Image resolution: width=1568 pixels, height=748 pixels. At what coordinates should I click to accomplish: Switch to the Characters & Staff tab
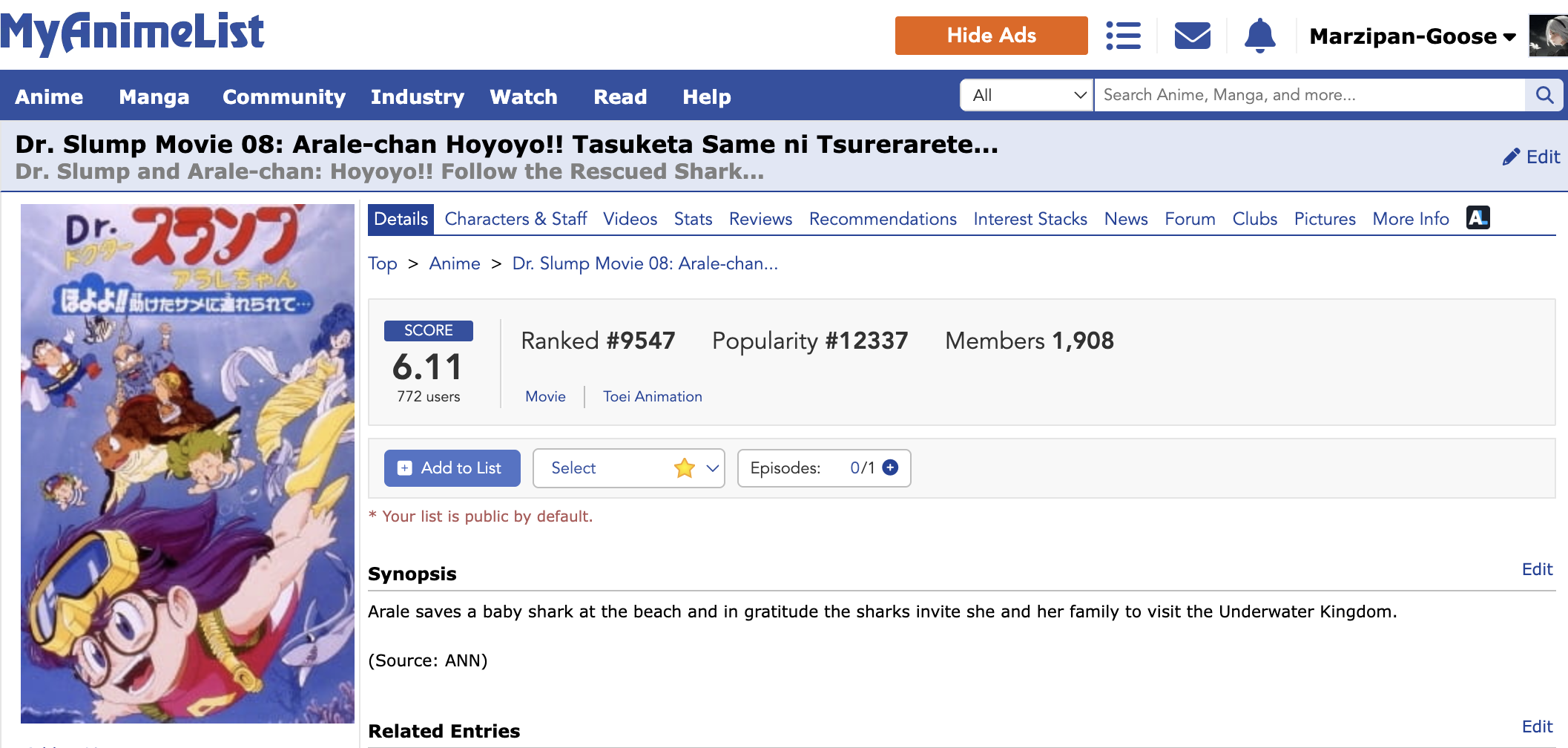click(x=515, y=219)
